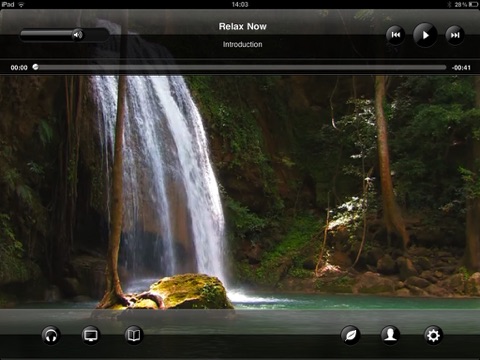Viewport: 480px width, 360px height.
Task: Tap the Bluetooth icon in status bar
Action: coord(449,4)
